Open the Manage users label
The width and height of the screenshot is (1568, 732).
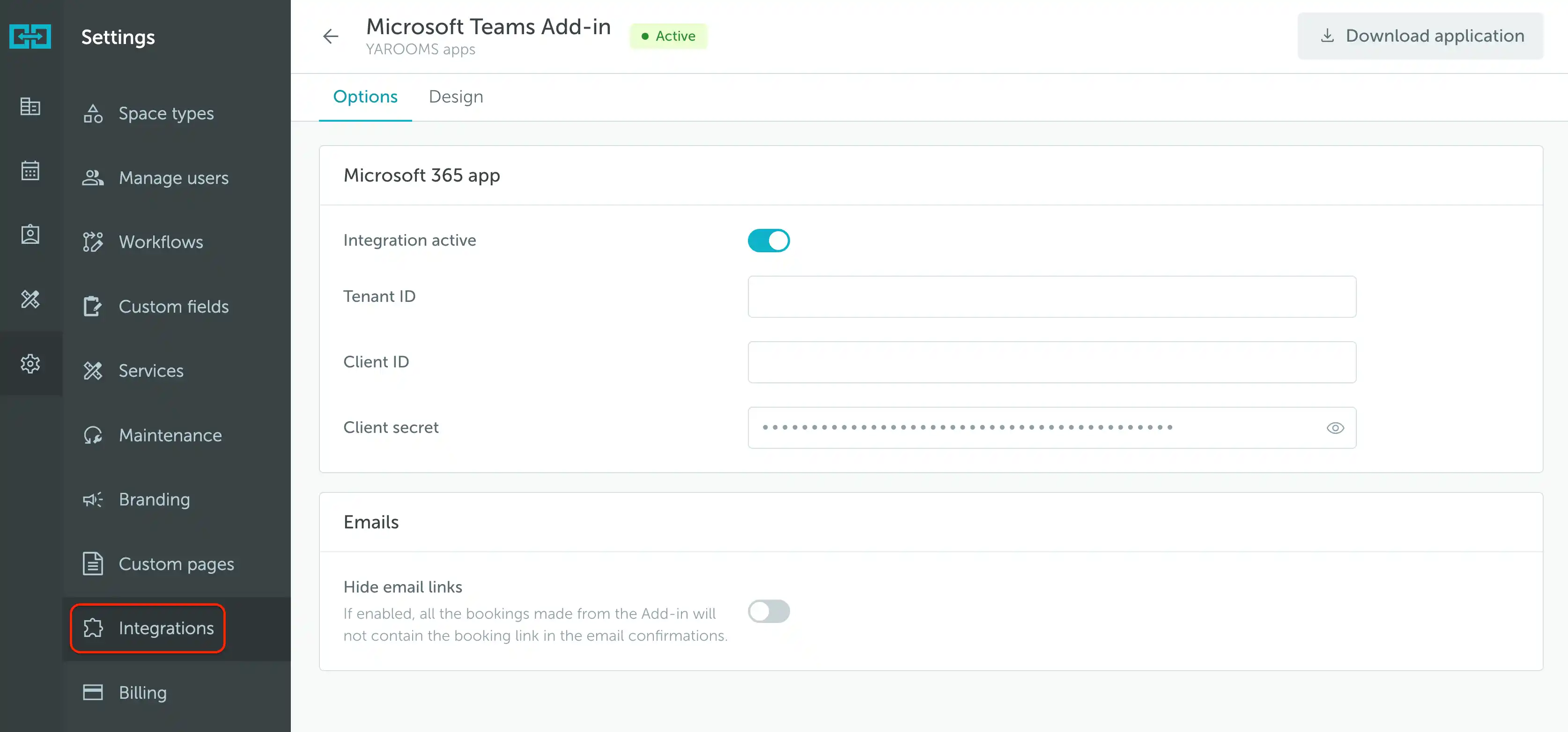click(x=173, y=178)
